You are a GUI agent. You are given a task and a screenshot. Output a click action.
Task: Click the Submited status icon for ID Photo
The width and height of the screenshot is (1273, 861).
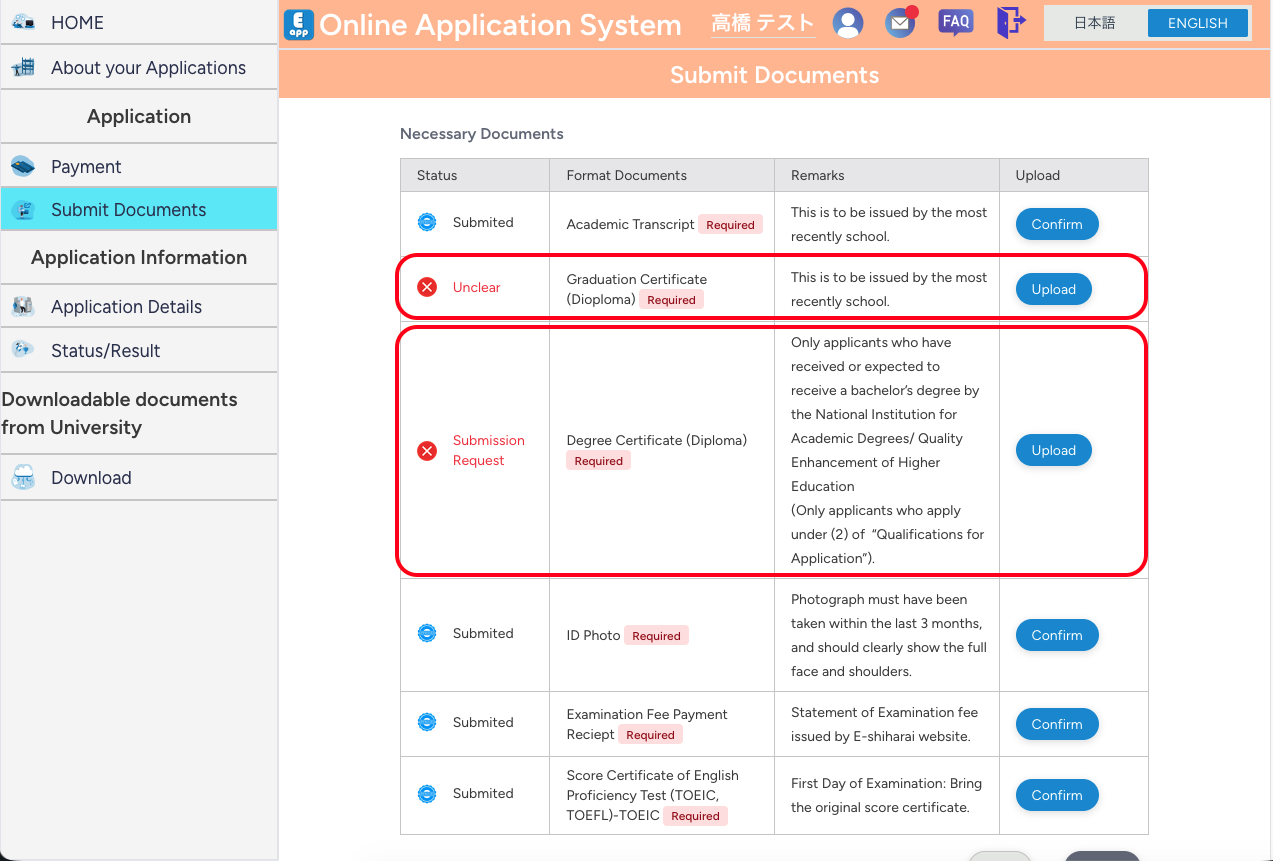coord(427,633)
